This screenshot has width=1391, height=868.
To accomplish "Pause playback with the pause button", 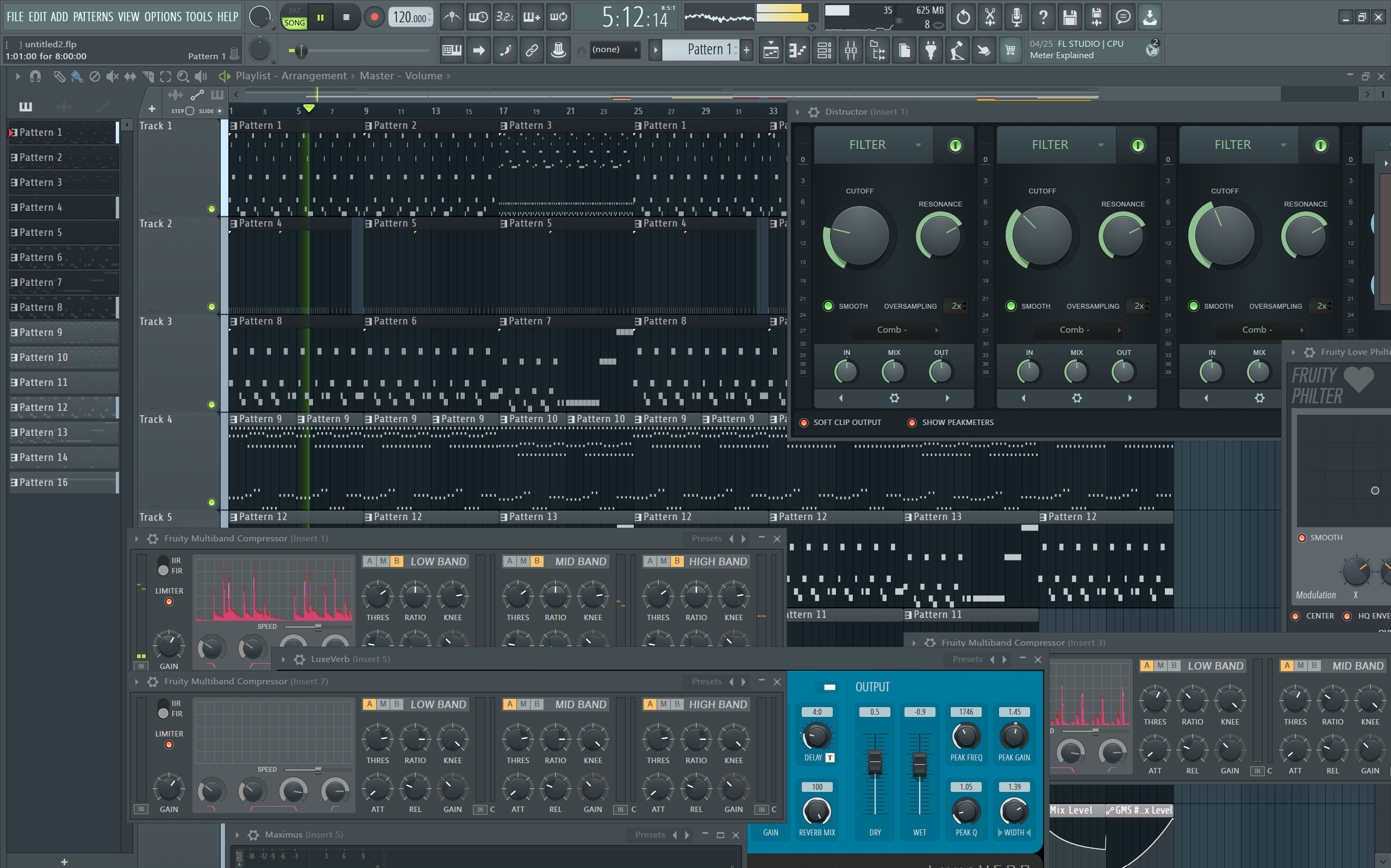I will point(320,17).
